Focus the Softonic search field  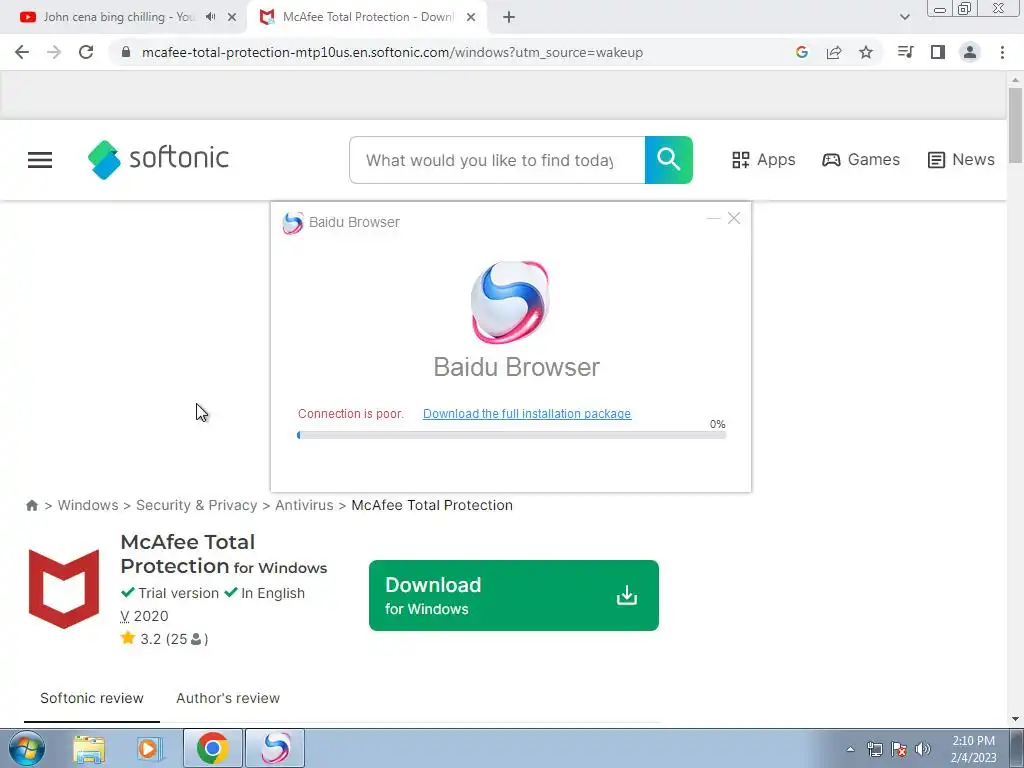point(497,160)
